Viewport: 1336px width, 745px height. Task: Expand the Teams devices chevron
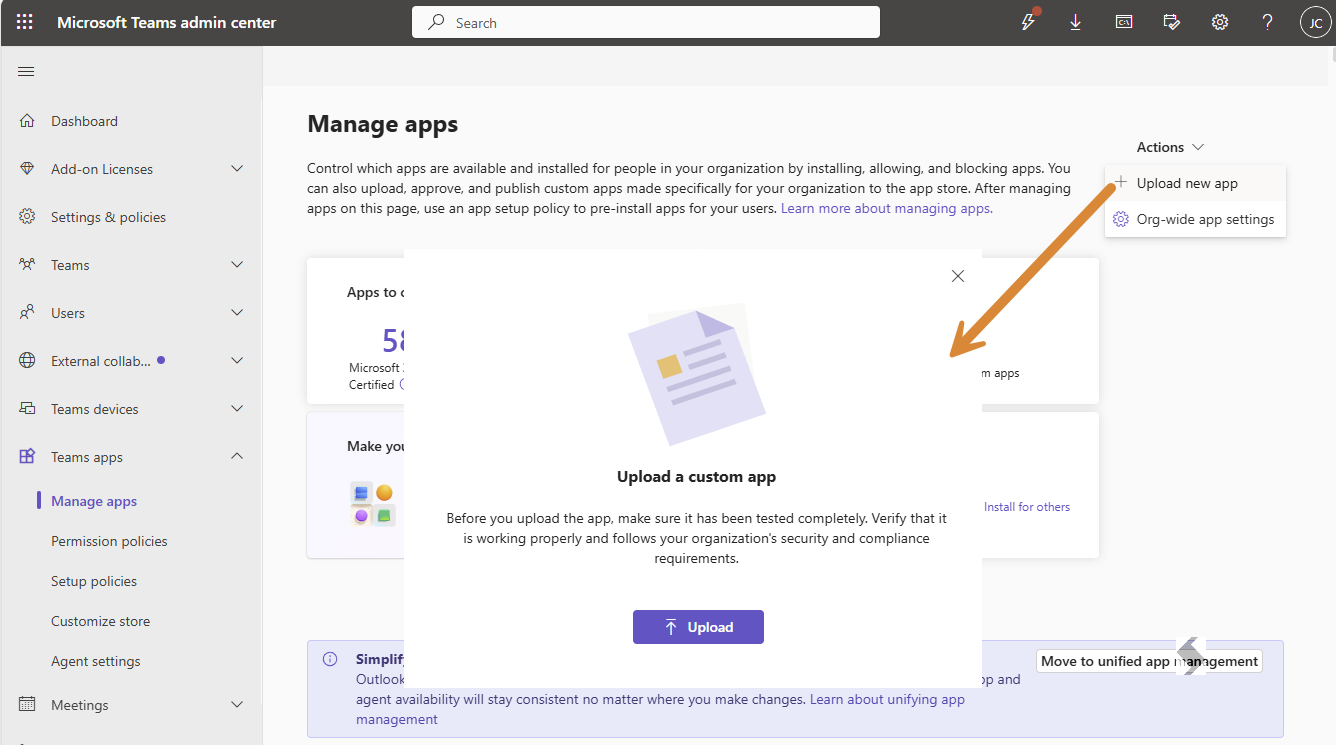click(237, 409)
